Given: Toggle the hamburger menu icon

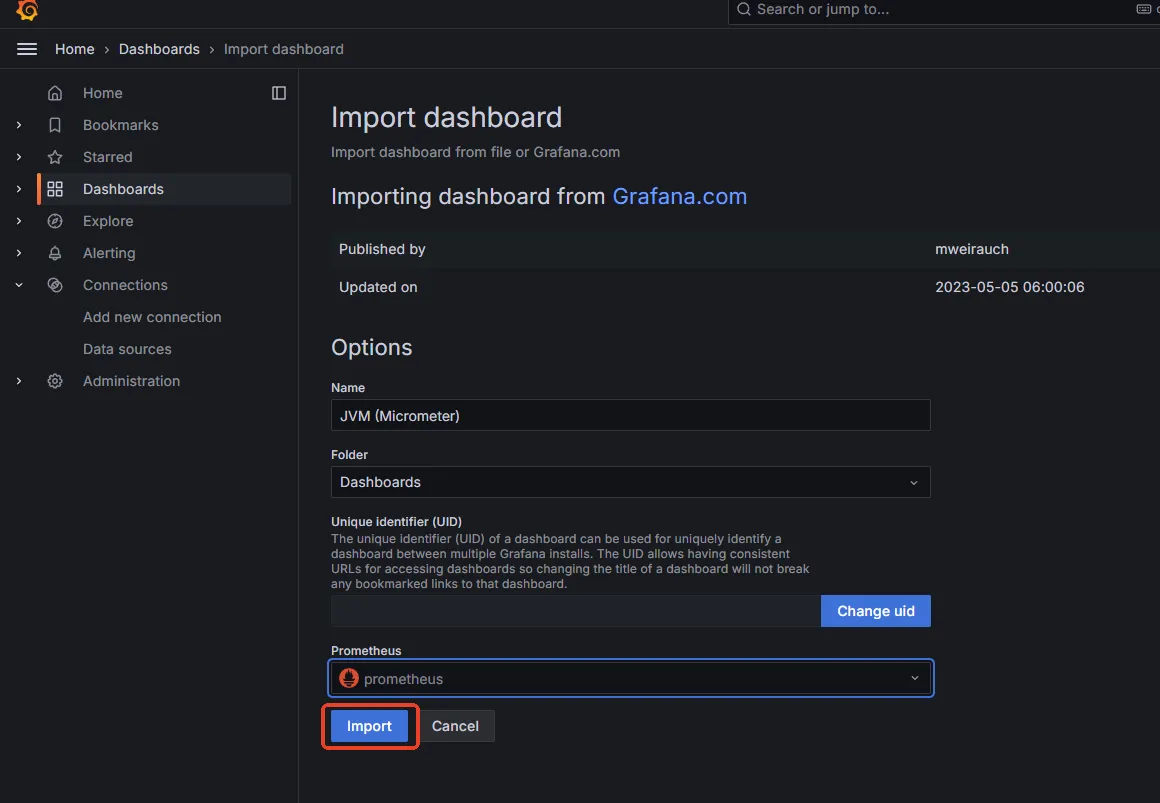Looking at the screenshot, I should pos(27,49).
